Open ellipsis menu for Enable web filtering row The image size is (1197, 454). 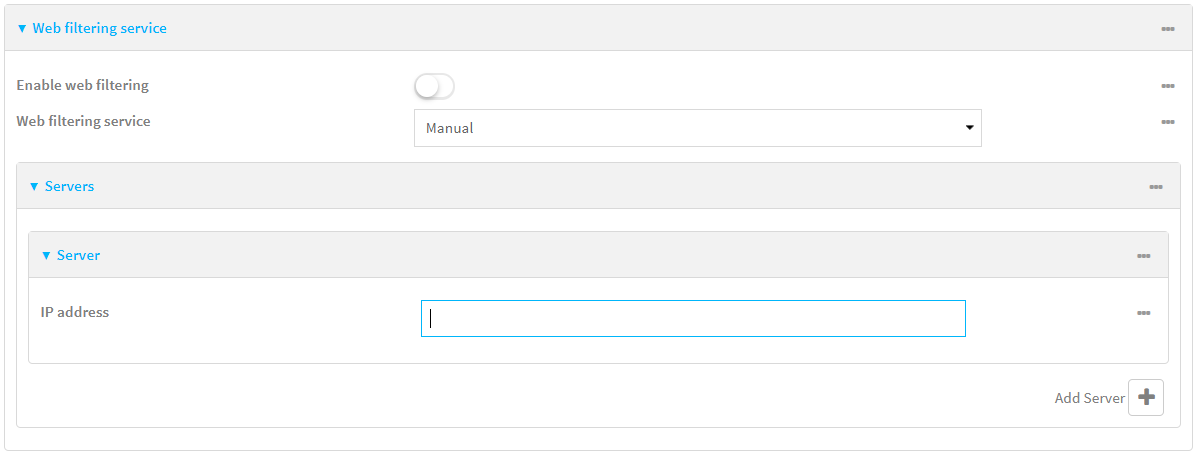(x=1167, y=86)
